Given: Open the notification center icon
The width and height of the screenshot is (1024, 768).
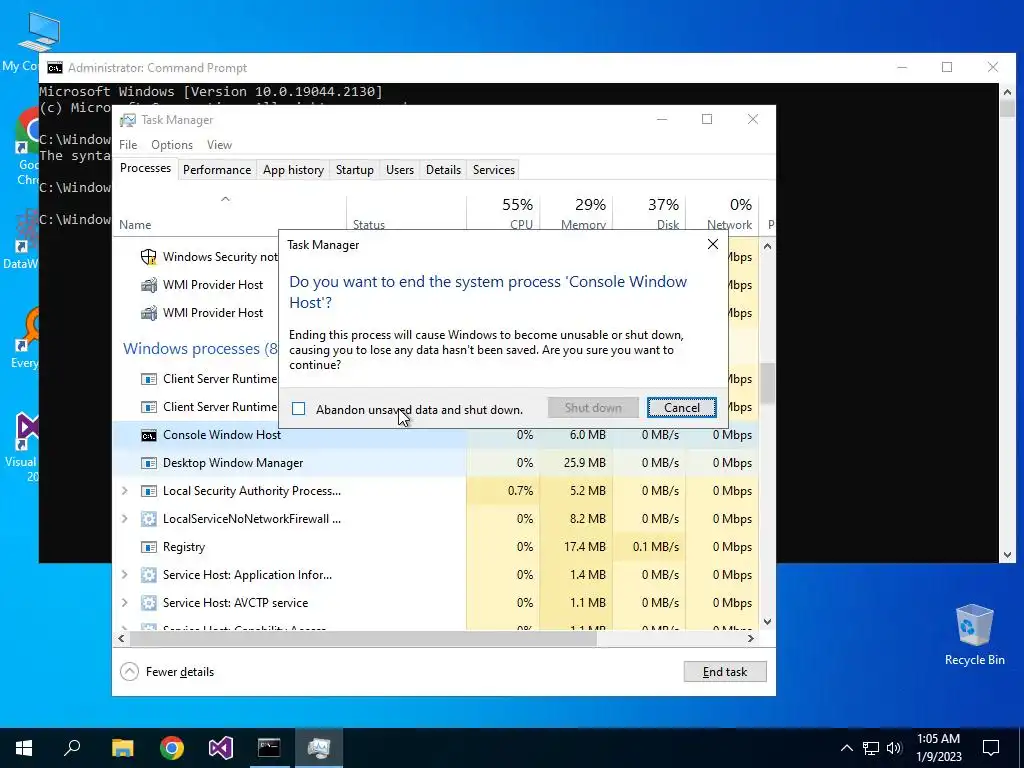Looking at the screenshot, I should (x=991, y=748).
